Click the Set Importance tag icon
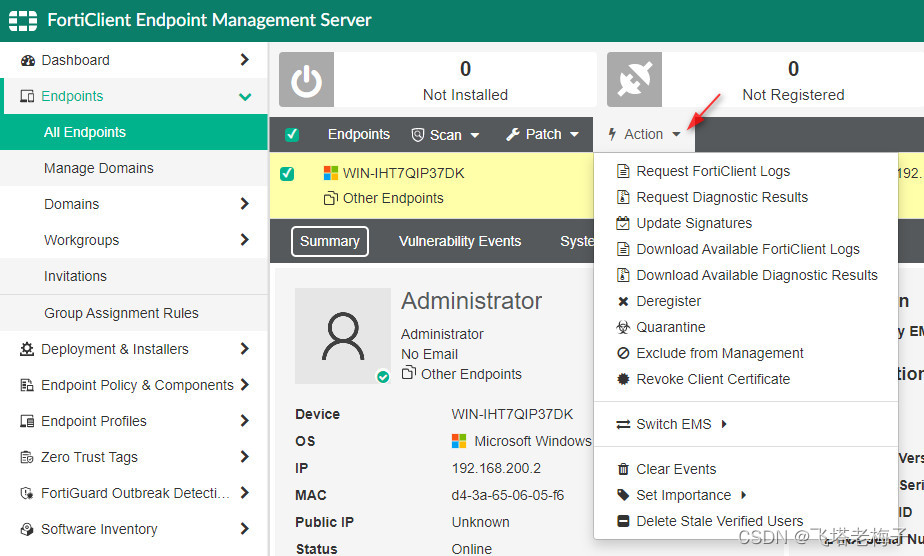Viewport: 924px width, 556px height. pyautogui.click(x=623, y=495)
